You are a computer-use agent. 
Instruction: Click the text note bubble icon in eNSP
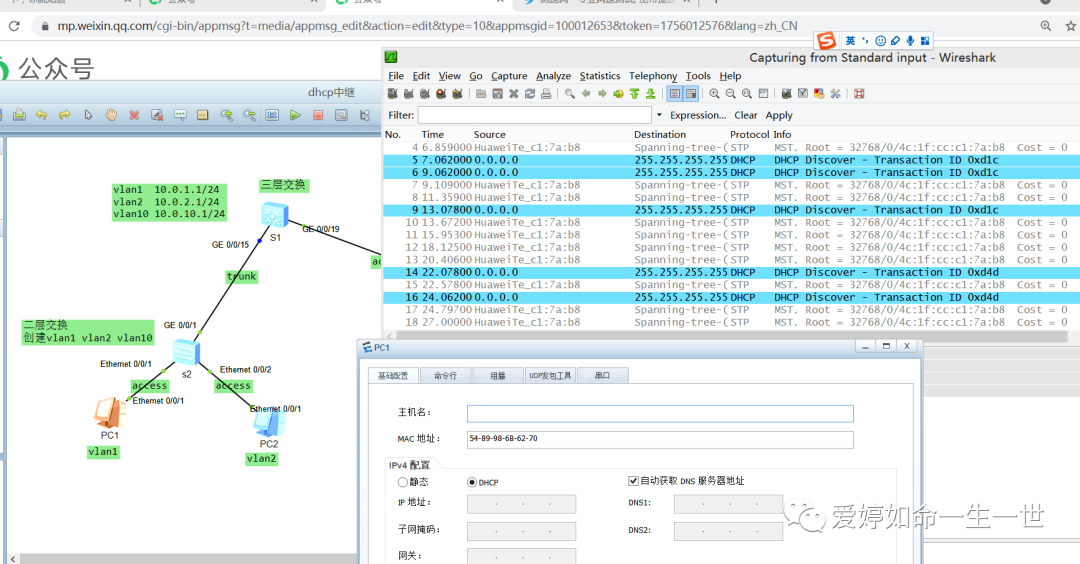(x=180, y=115)
